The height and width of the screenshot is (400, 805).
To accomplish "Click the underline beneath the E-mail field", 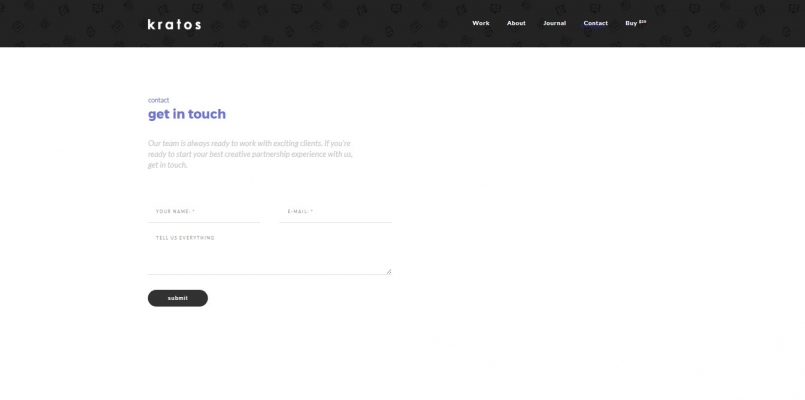I will [336, 222].
